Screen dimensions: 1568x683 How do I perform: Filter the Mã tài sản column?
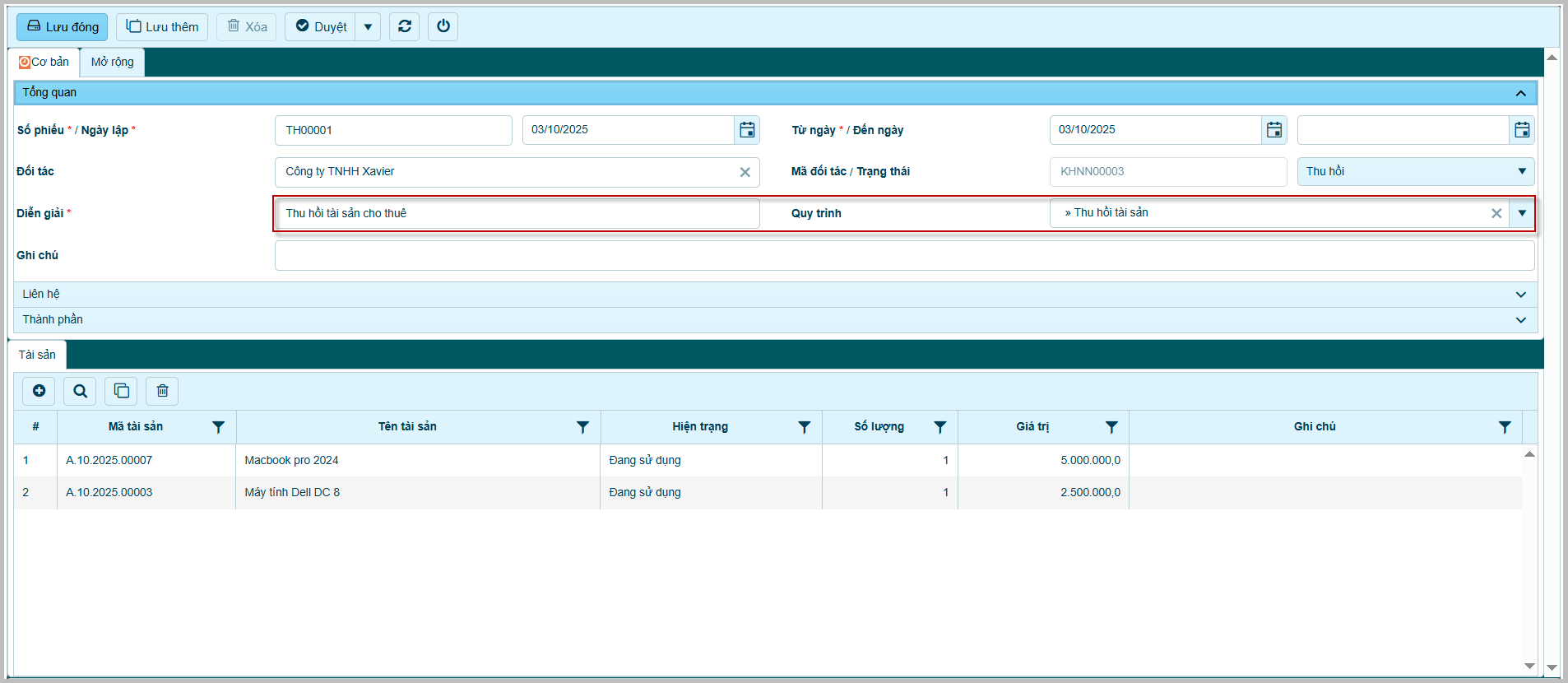click(x=218, y=427)
